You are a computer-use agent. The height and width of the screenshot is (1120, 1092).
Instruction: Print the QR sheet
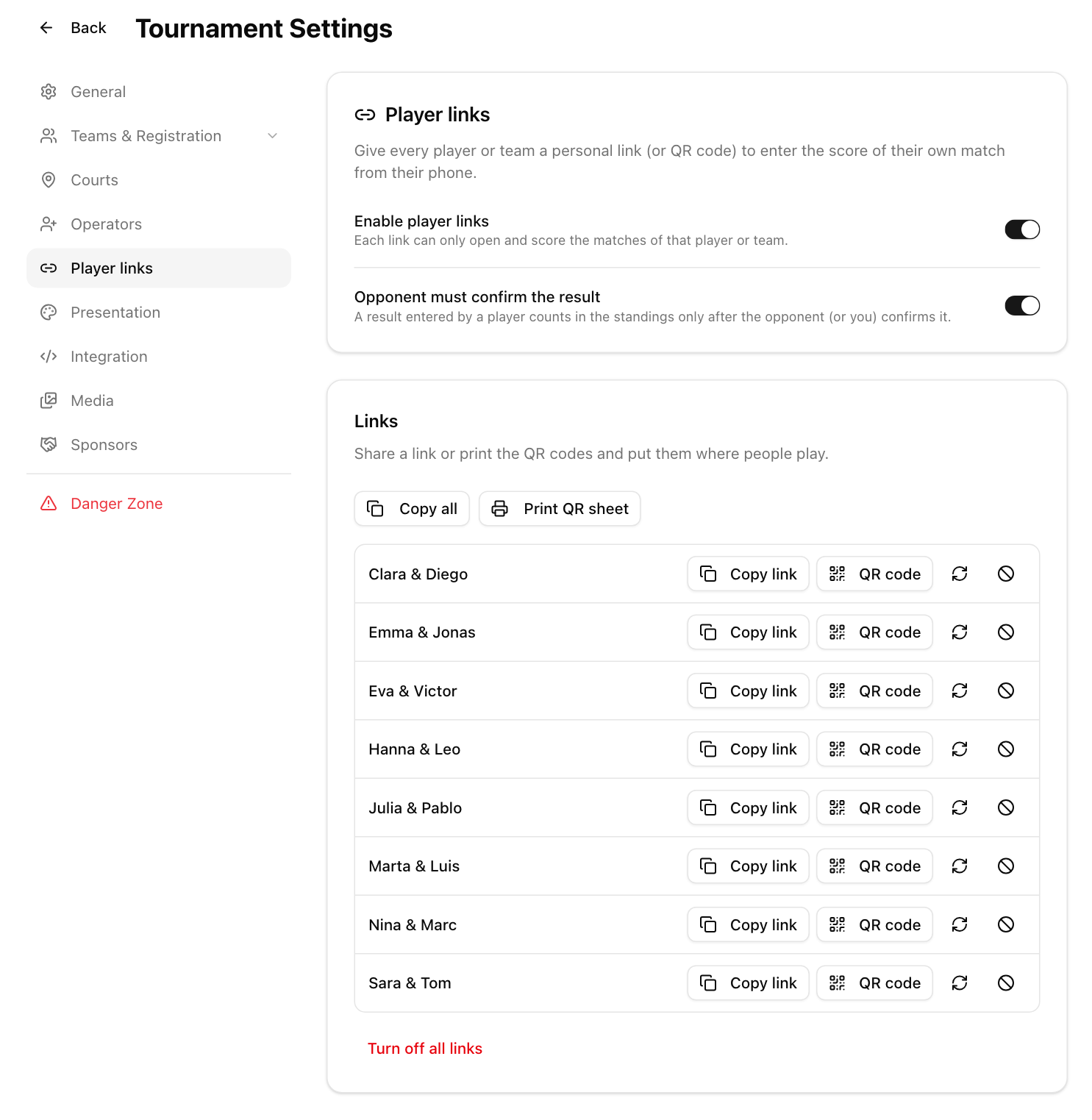click(x=560, y=509)
